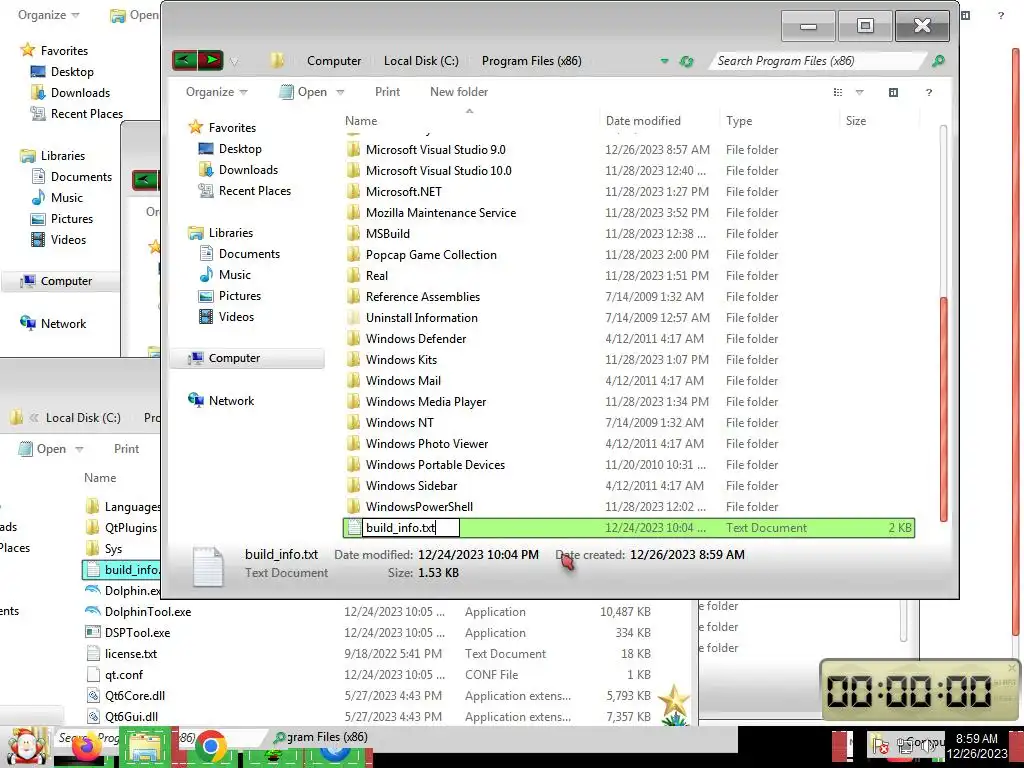The width and height of the screenshot is (1024, 768).
Task: Select qt.conf in the lower-left background window
Action: [x=123, y=675]
